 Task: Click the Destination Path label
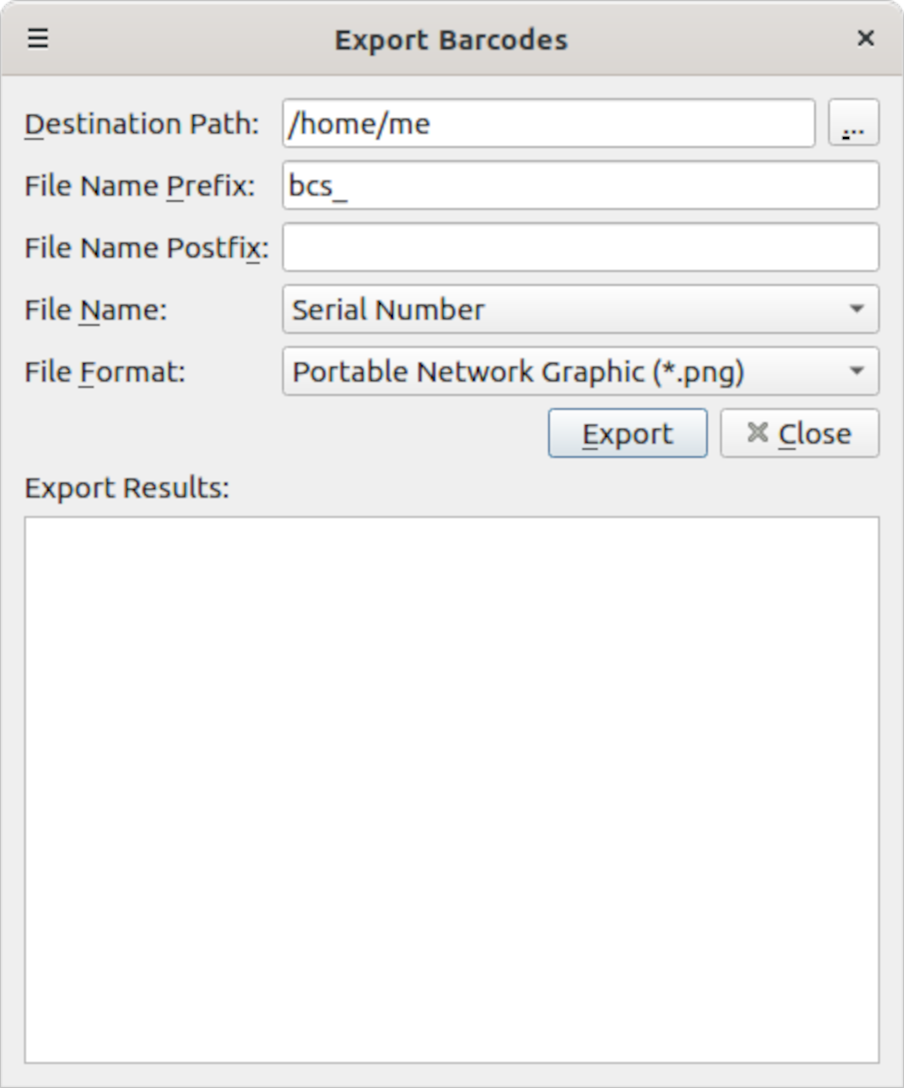(141, 124)
